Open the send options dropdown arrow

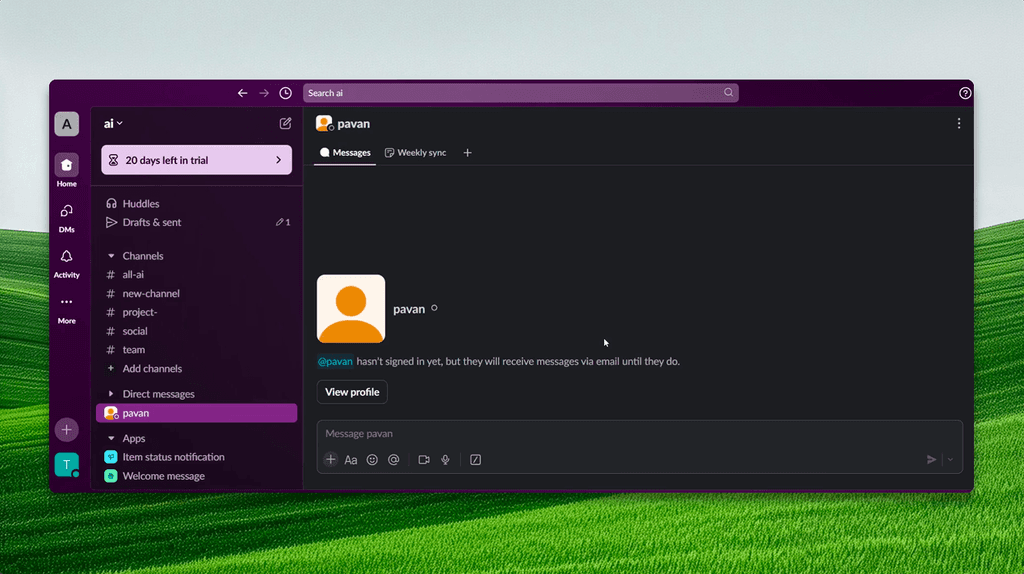pyautogui.click(x=950, y=460)
